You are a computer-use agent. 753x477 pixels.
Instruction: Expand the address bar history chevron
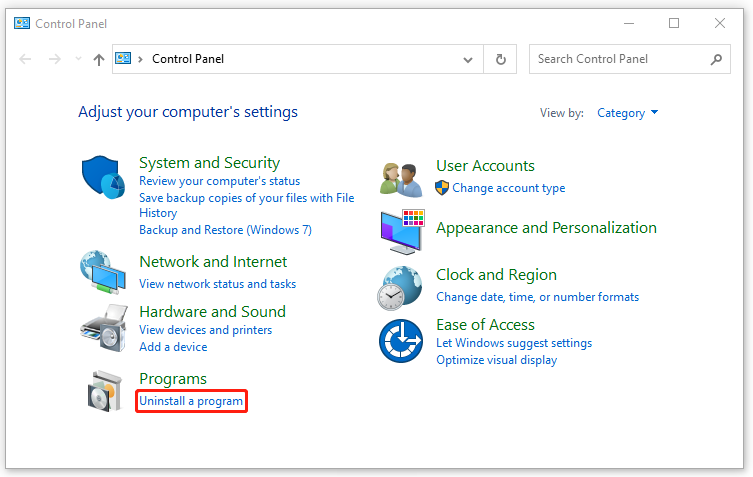pyautogui.click(x=468, y=60)
